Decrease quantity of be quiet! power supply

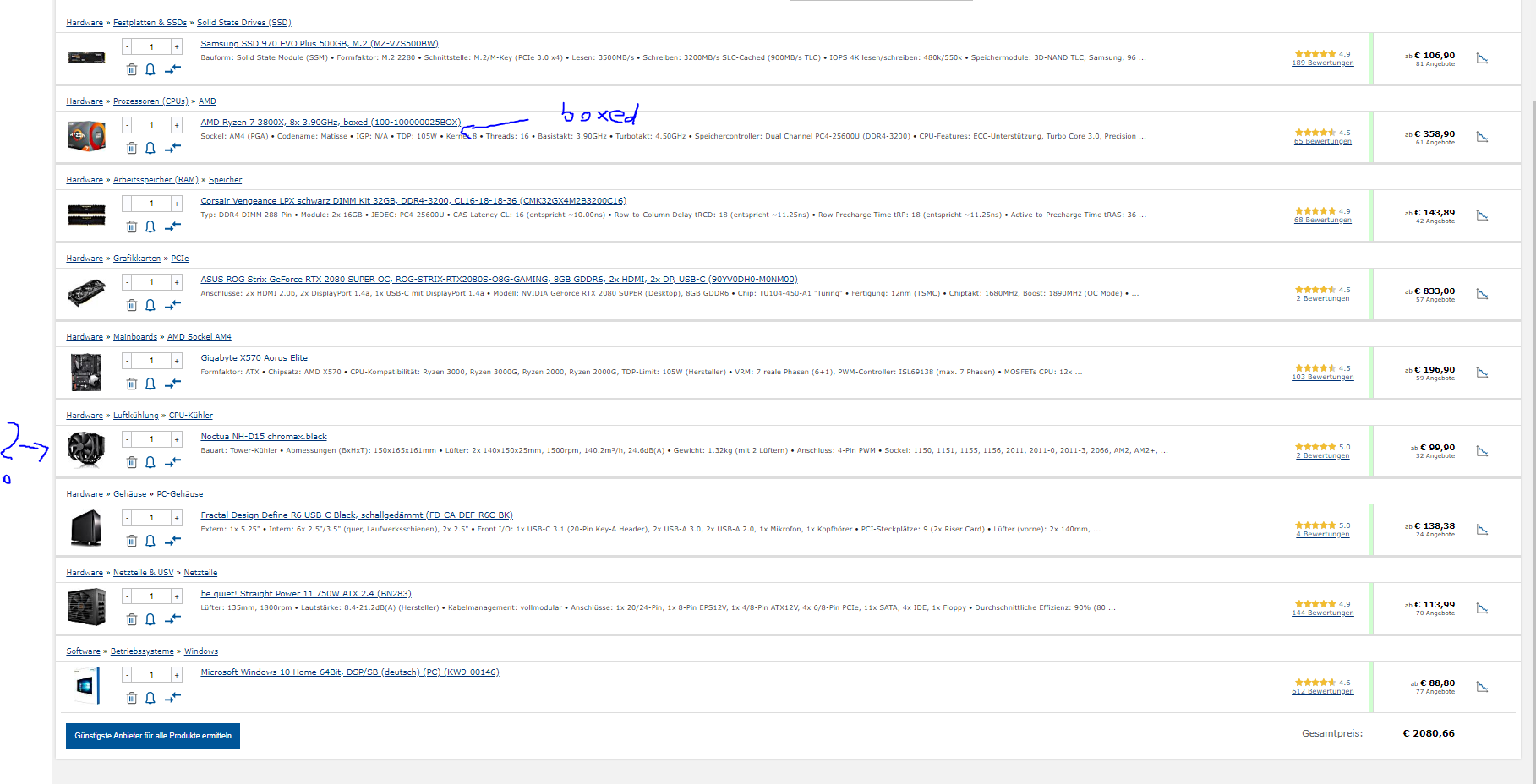pyautogui.click(x=127, y=596)
